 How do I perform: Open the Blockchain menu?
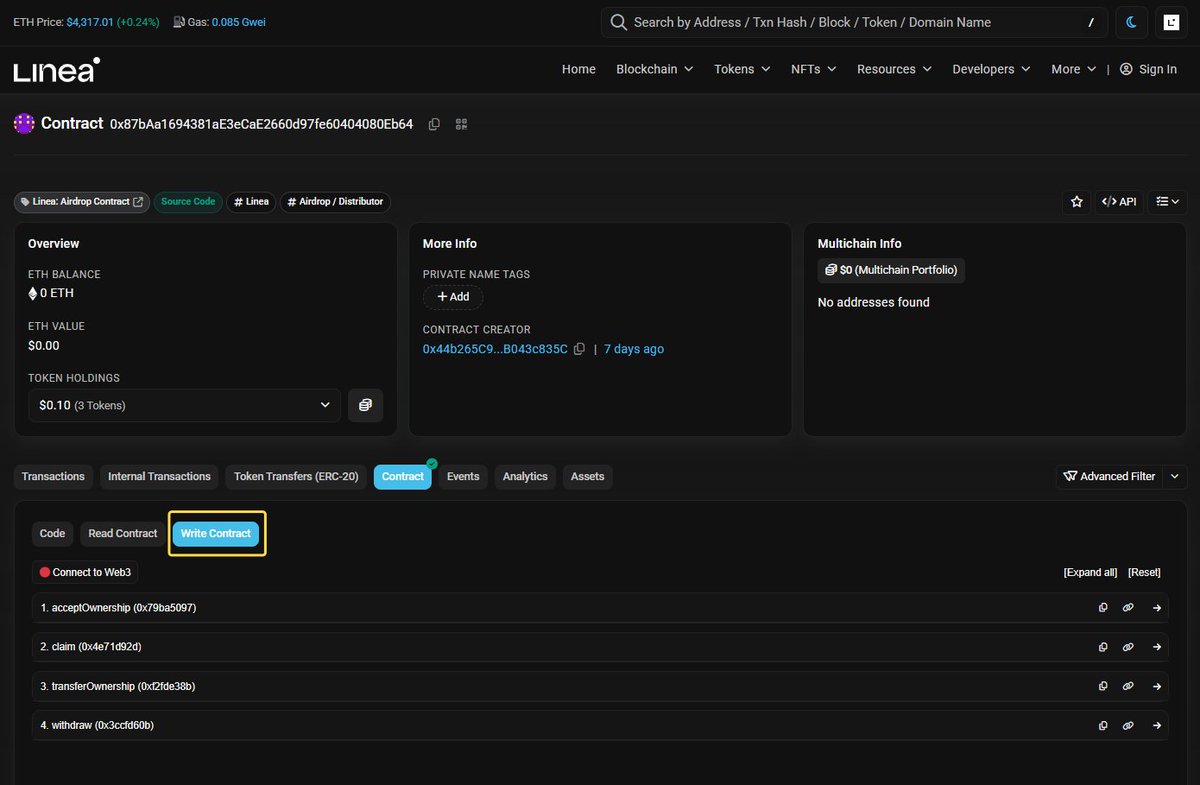tap(655, 69)
